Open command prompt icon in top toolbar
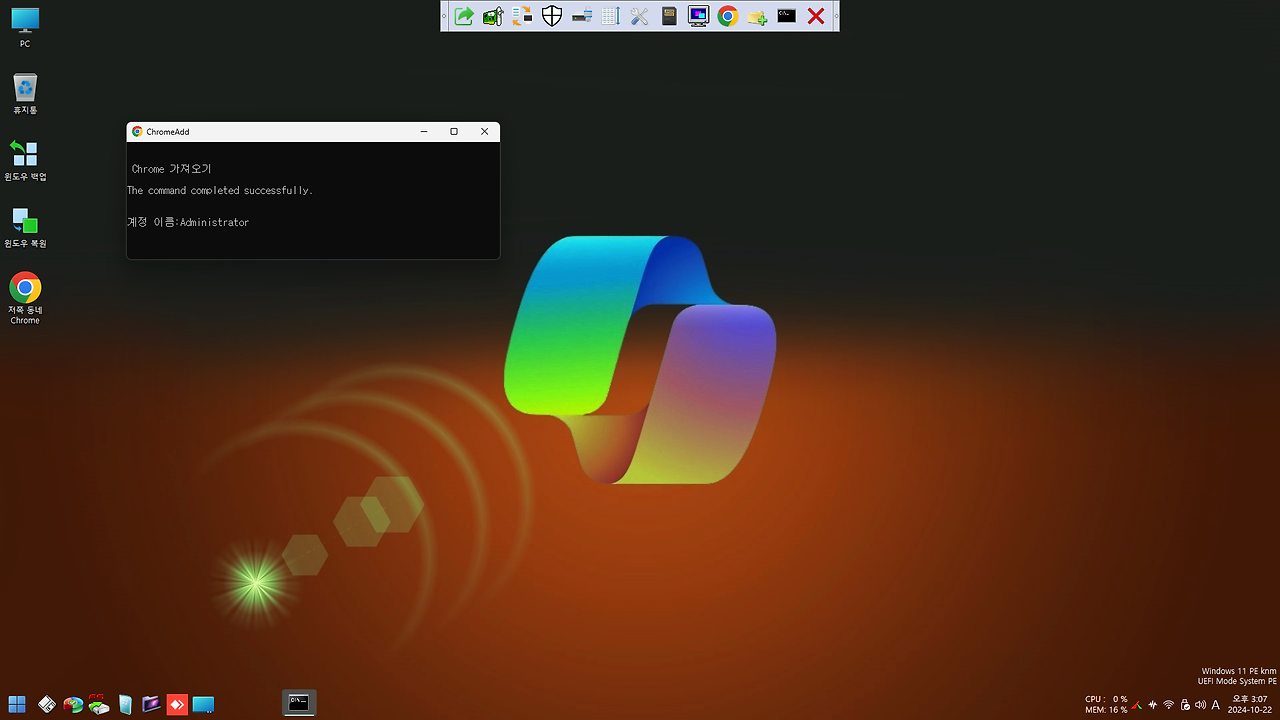Viewport: 1280px width, 720px height. pyautogui.click(x=787, y=16)
